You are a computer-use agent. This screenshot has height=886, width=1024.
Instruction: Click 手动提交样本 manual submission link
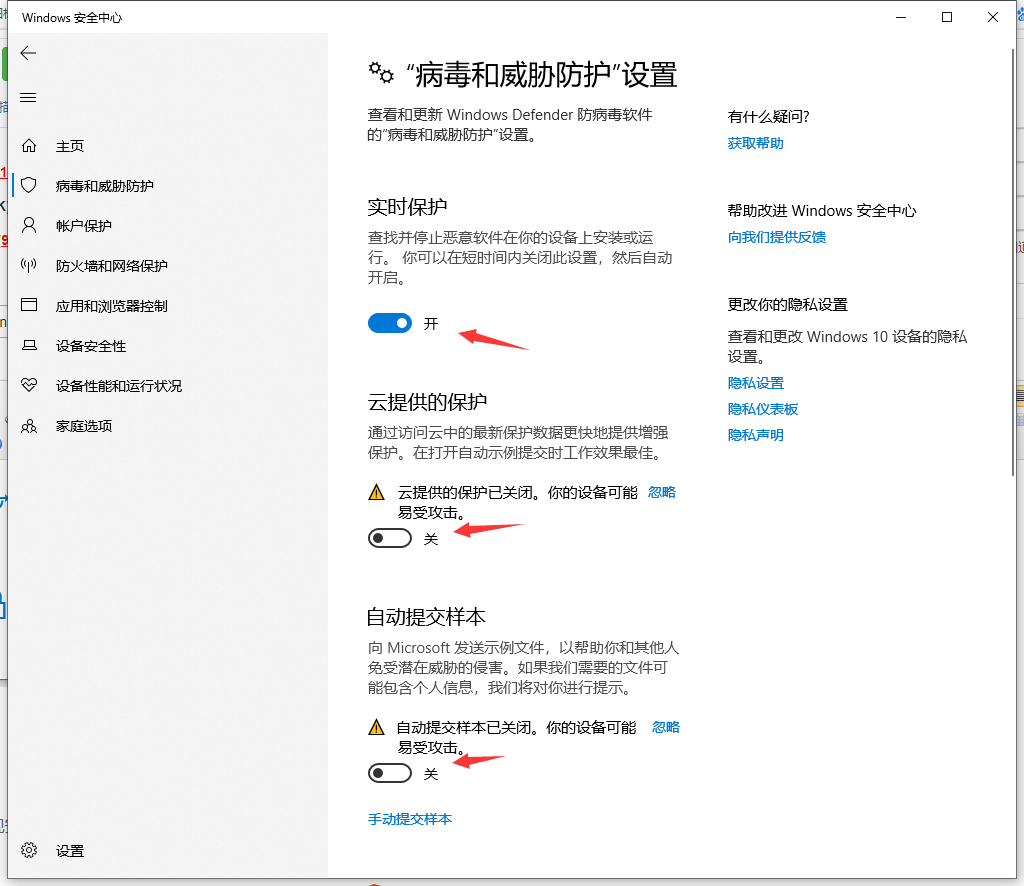coord(410,819)
